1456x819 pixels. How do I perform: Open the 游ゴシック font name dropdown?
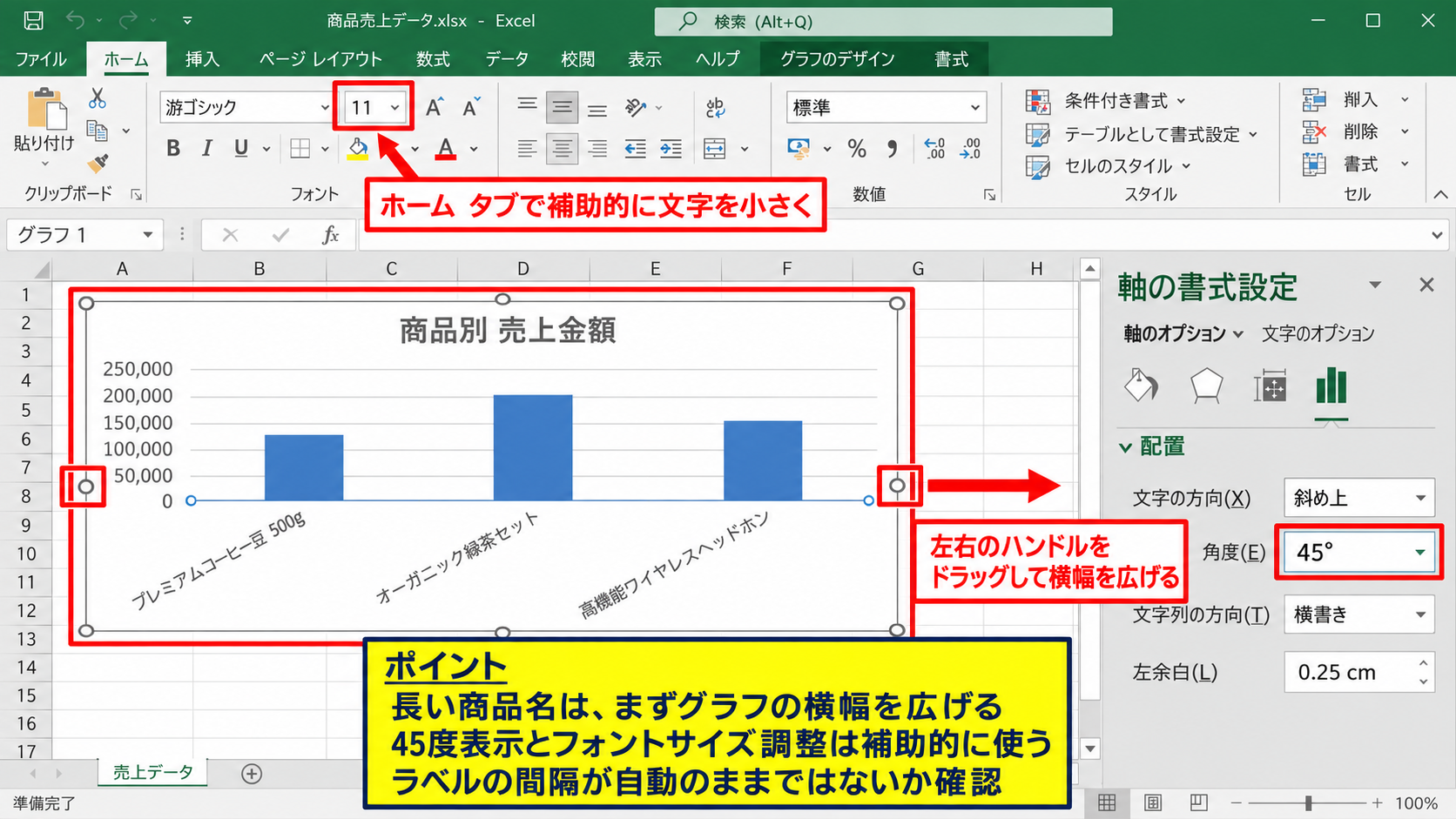click(x=325, y=108)
